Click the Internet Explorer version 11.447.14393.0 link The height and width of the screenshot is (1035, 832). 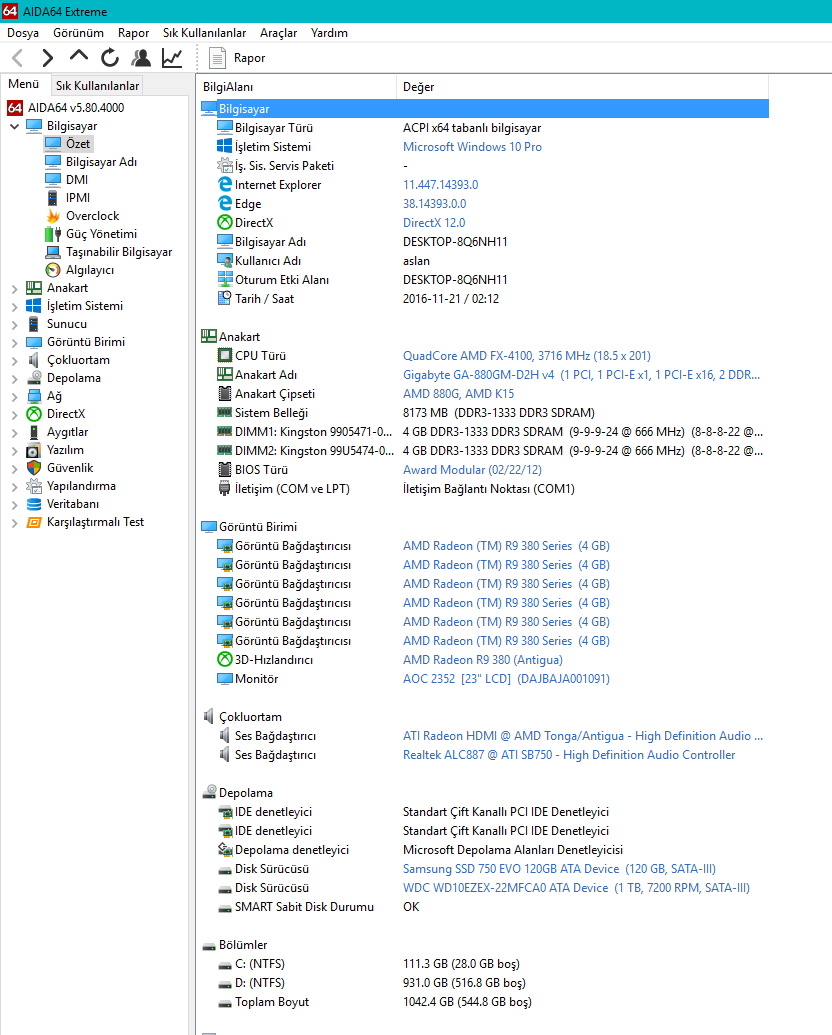coord(440,185)
